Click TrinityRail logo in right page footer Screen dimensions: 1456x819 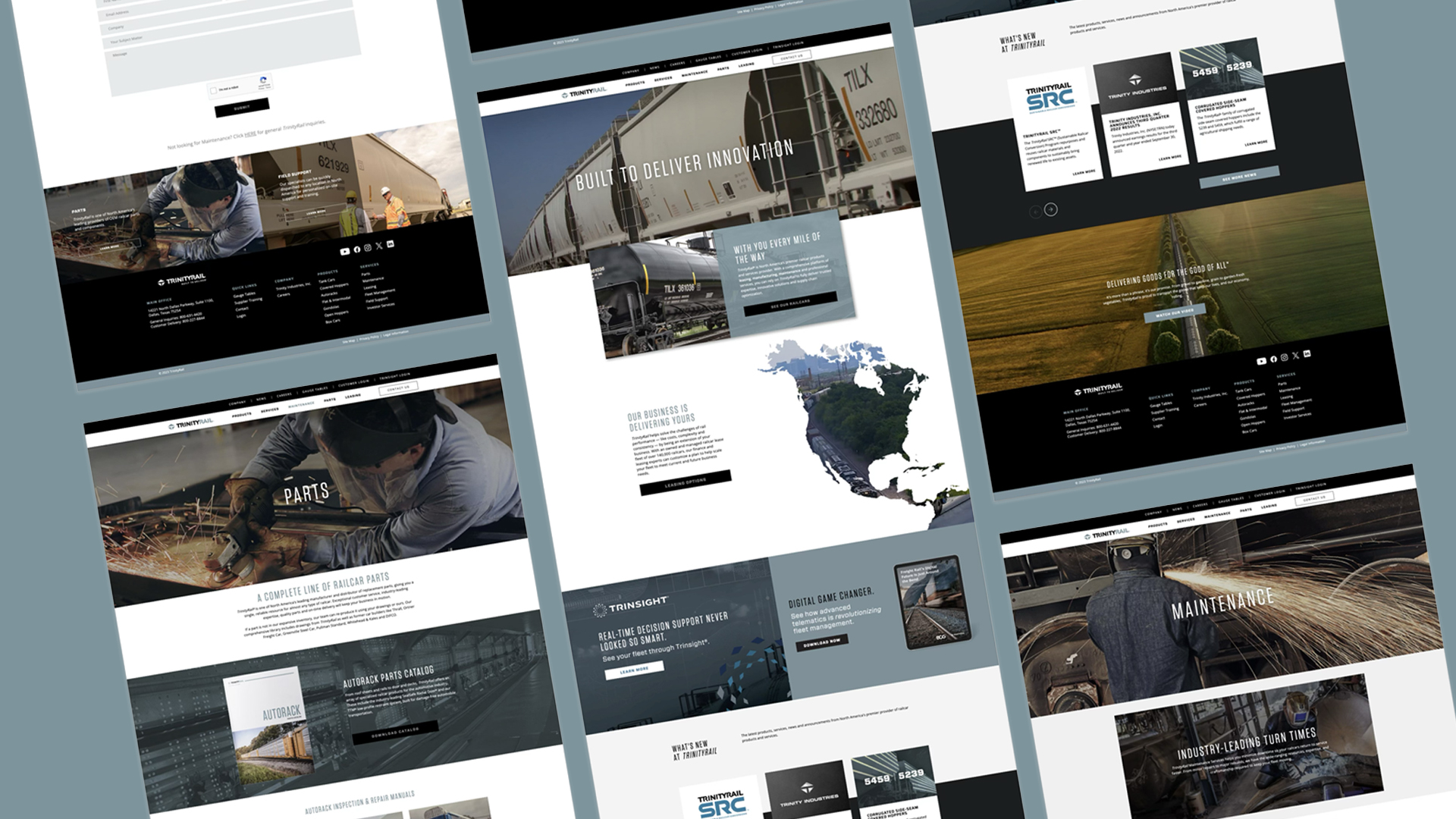point(1097,391)
